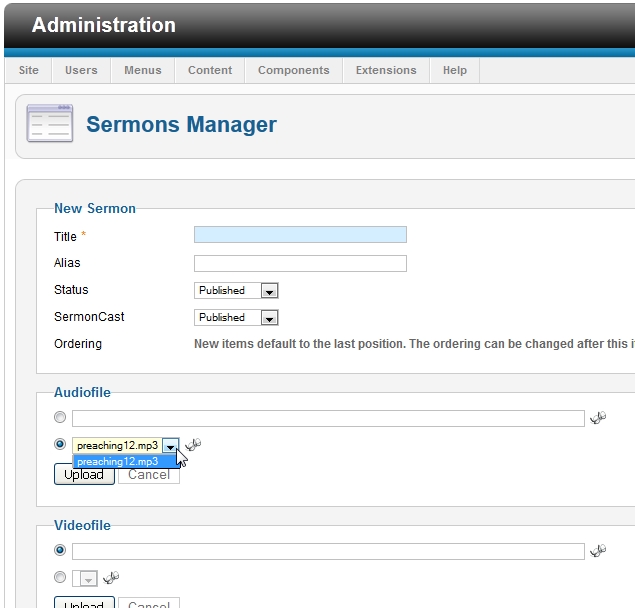
Task: Click toggle icon beside Videofile text field
Action: [598, 550]
